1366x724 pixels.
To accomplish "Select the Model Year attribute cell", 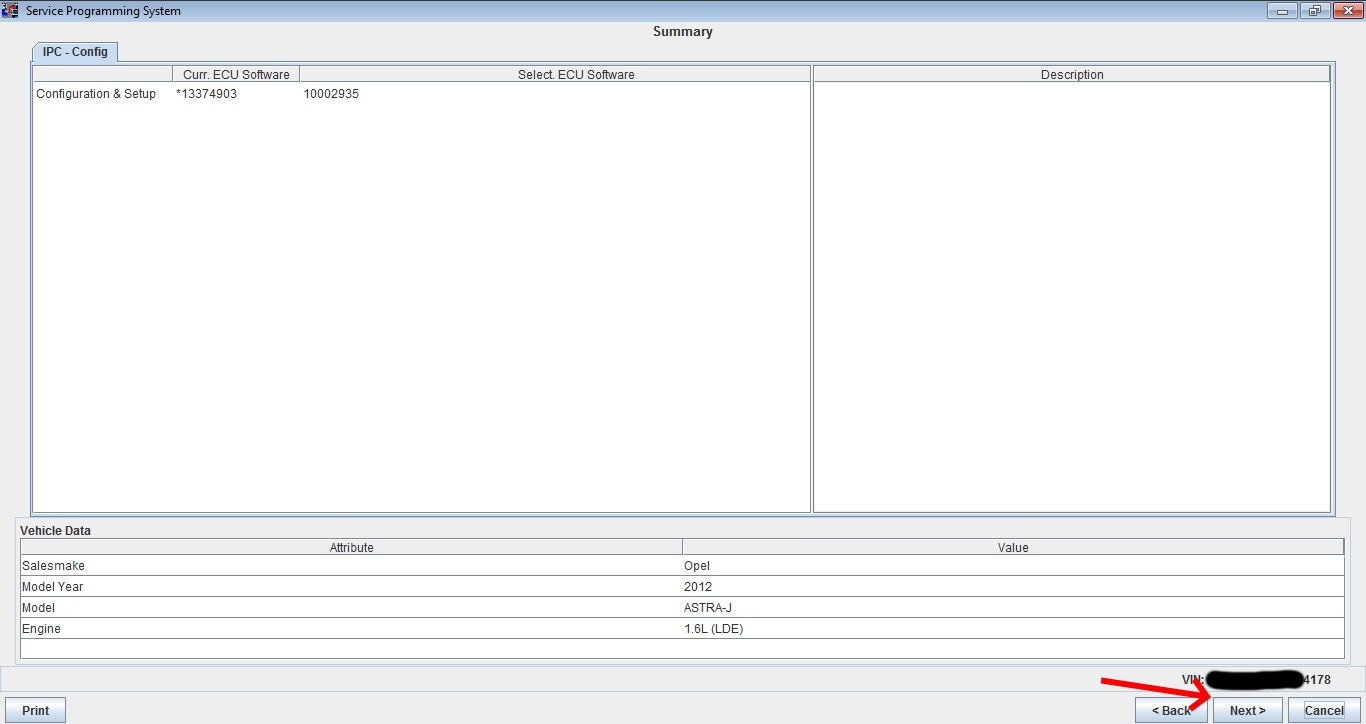I will [352, 587].
